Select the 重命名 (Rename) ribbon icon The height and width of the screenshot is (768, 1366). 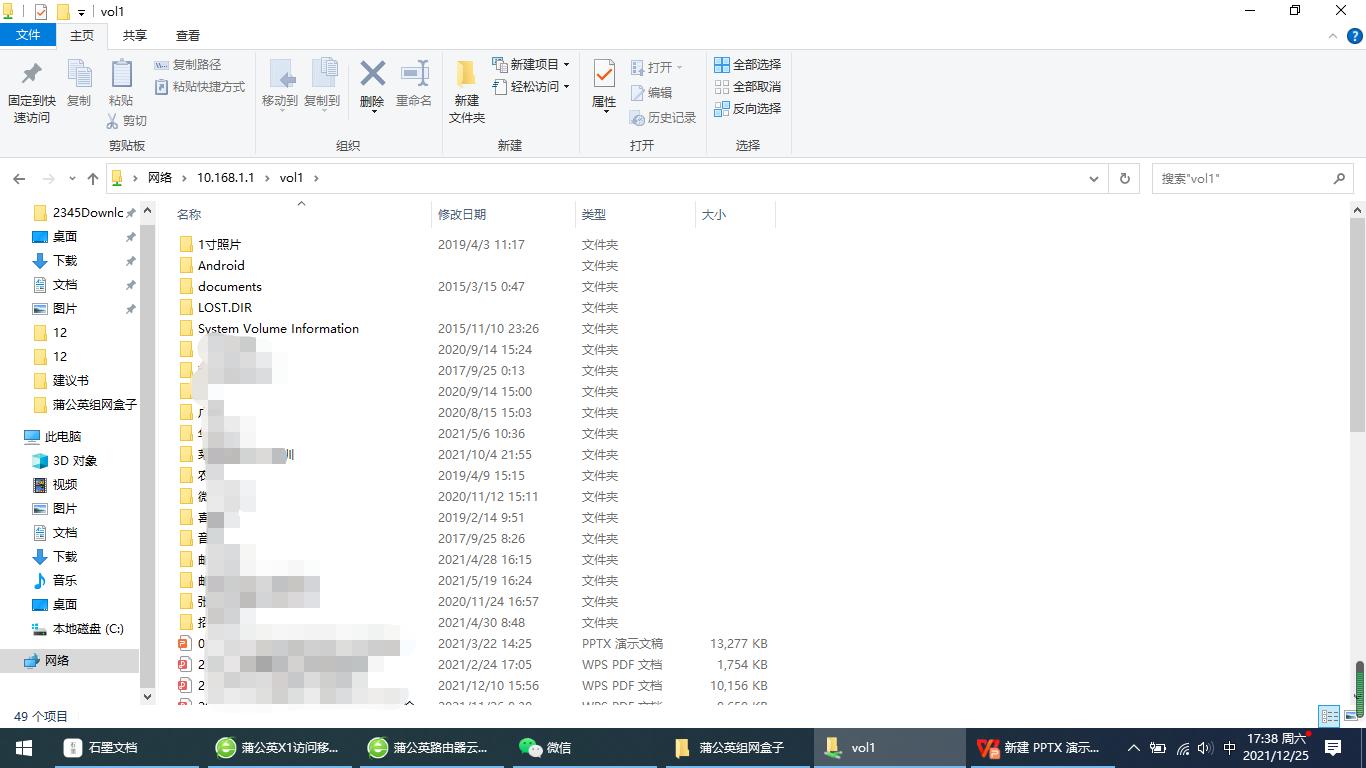click(413, 90)
